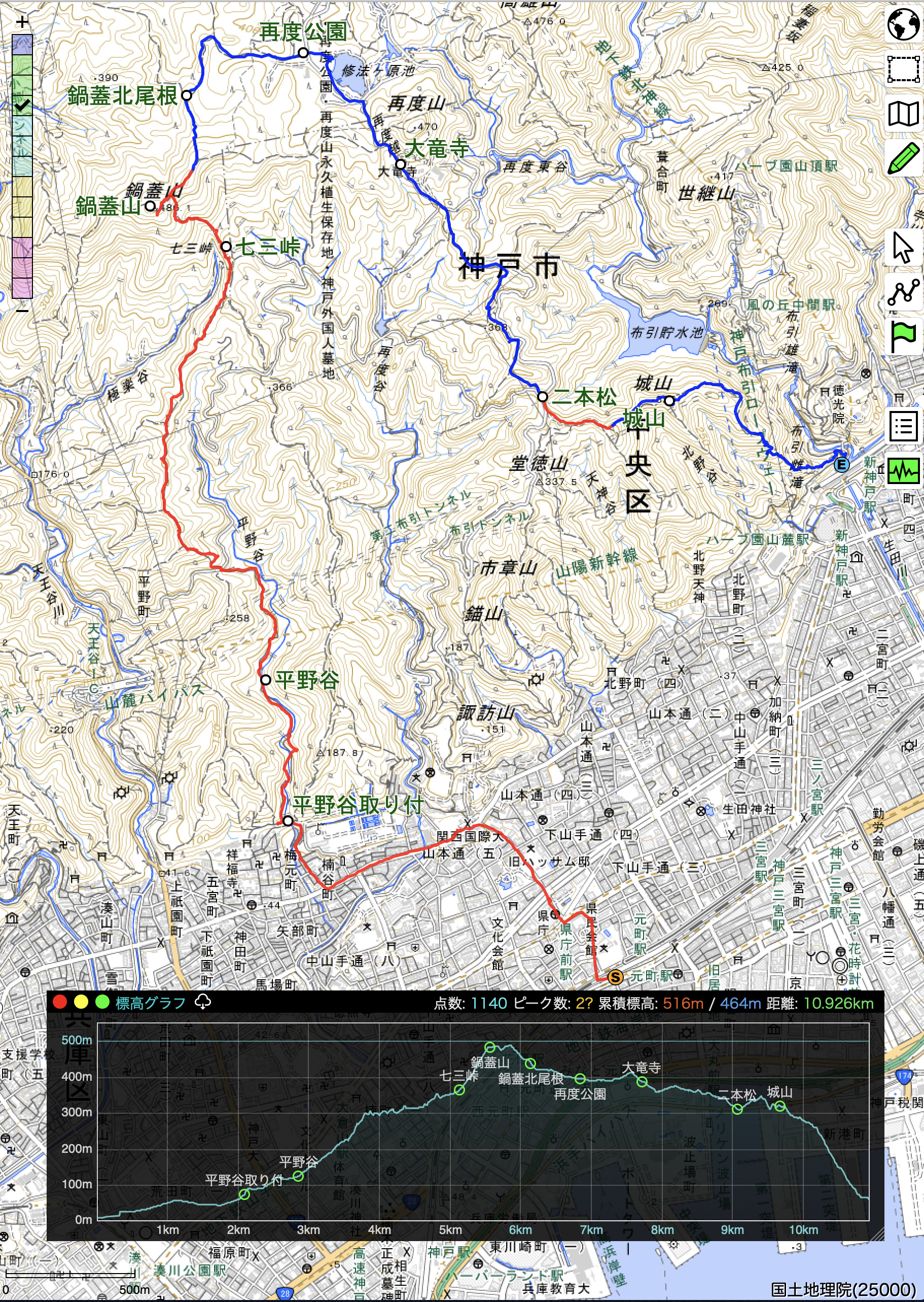Click the blue E end marker
Image resolution: width=924 pixels, height=1302 pixels.
pos(841,465)
